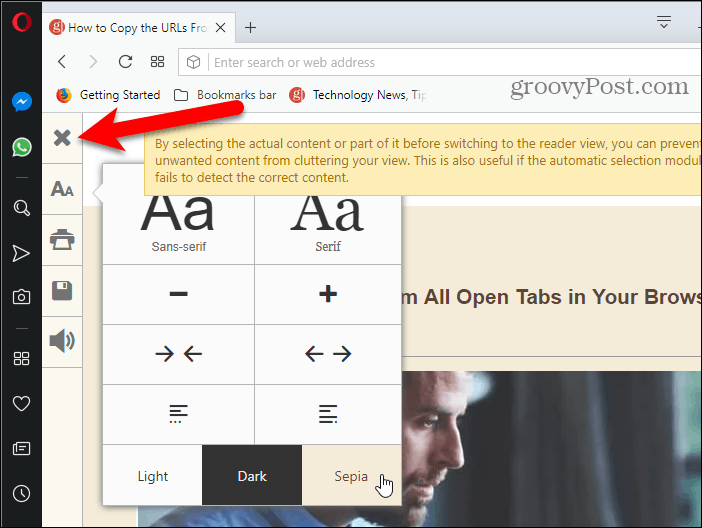Select the Sepia color theme

[351, 476]
